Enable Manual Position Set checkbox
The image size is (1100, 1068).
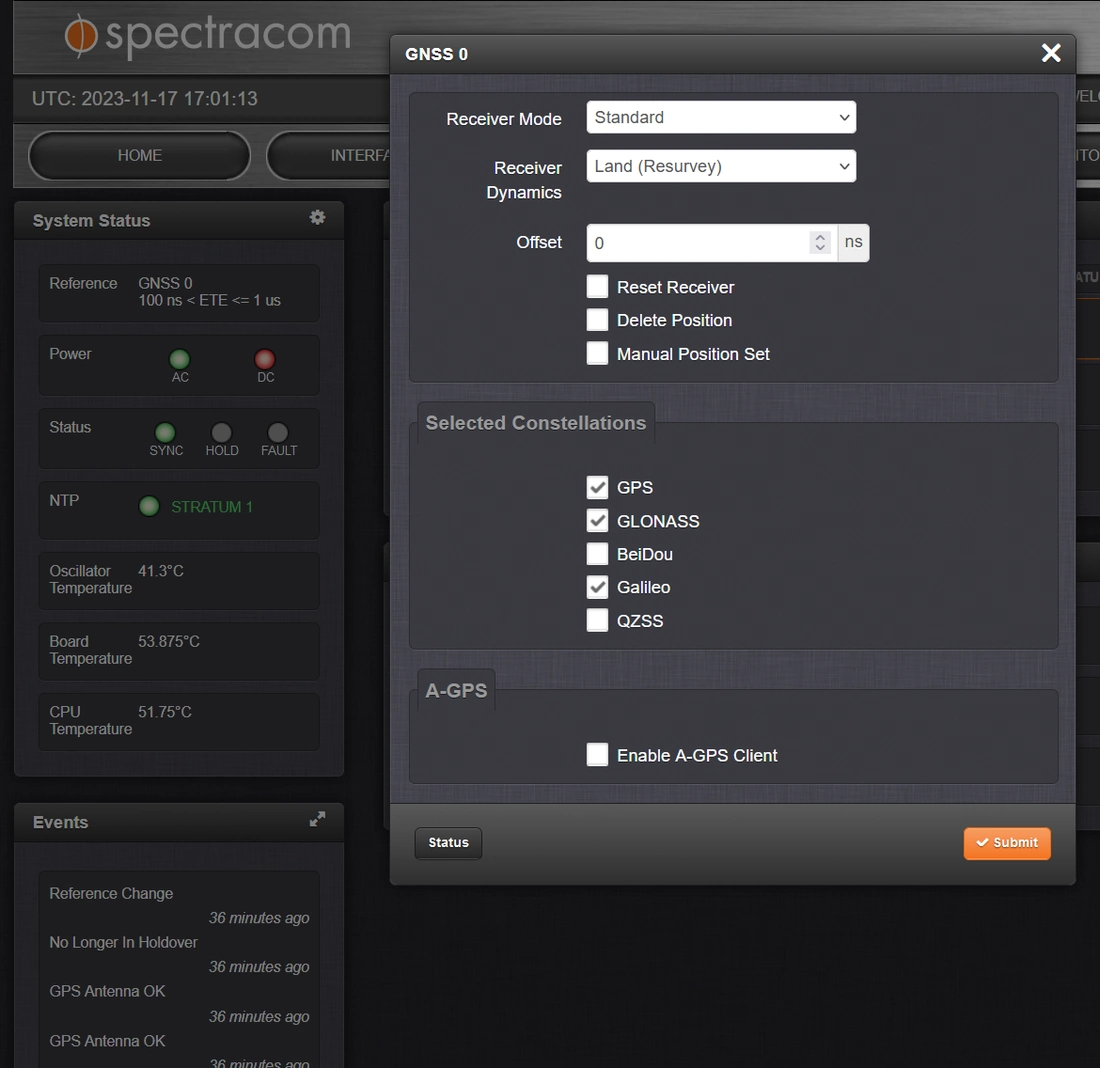(597, 353)
